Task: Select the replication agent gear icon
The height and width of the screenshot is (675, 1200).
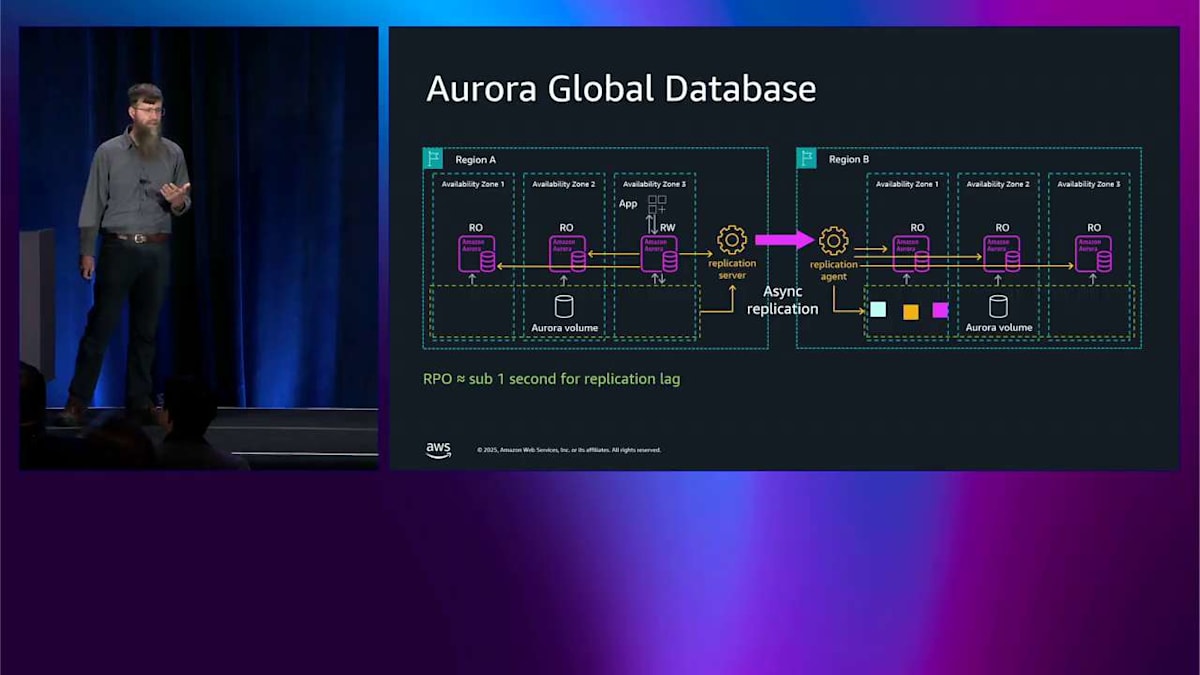Action: click(833, 240)
